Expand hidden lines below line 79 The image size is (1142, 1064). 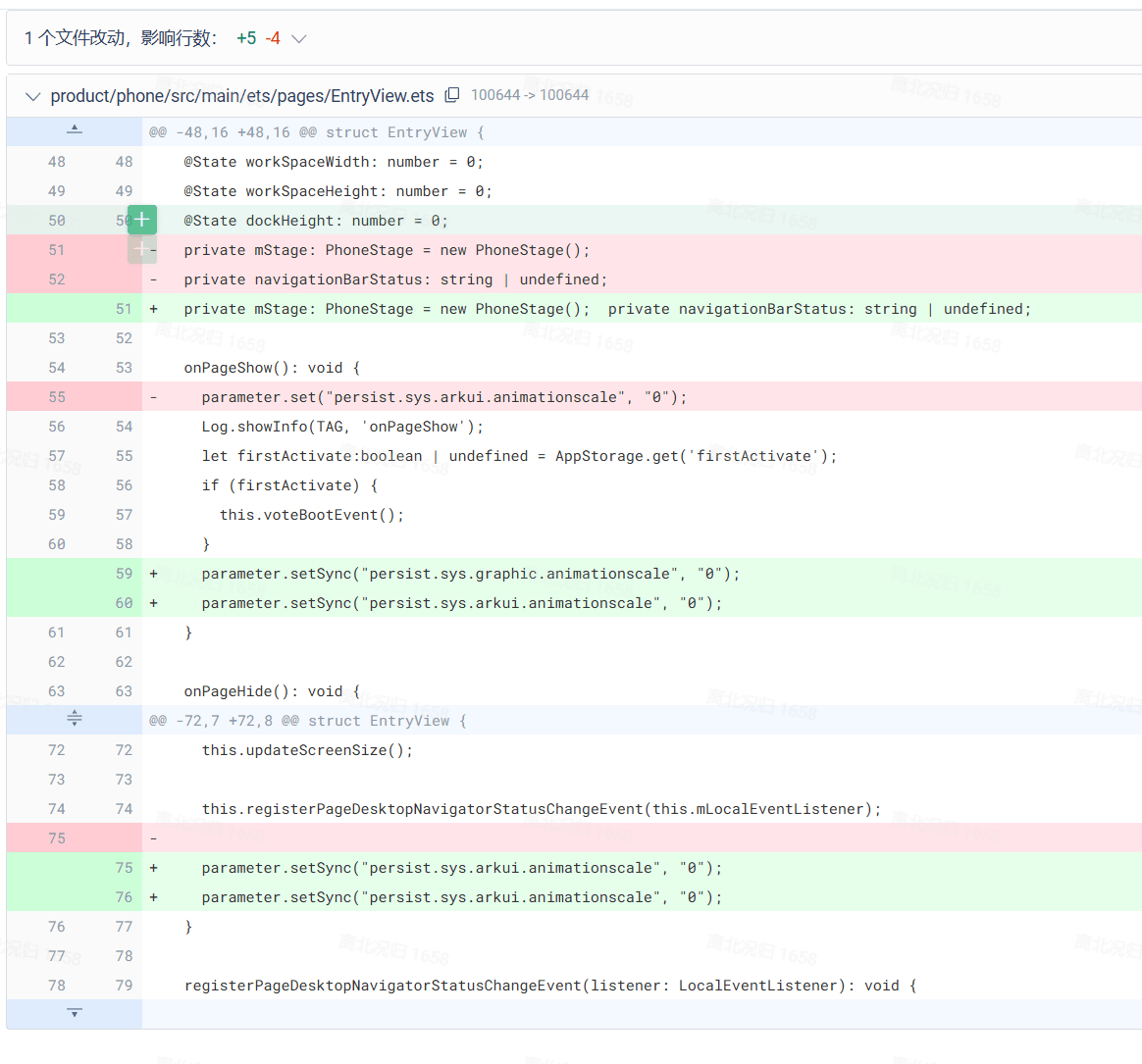(x=75, y=1013)
